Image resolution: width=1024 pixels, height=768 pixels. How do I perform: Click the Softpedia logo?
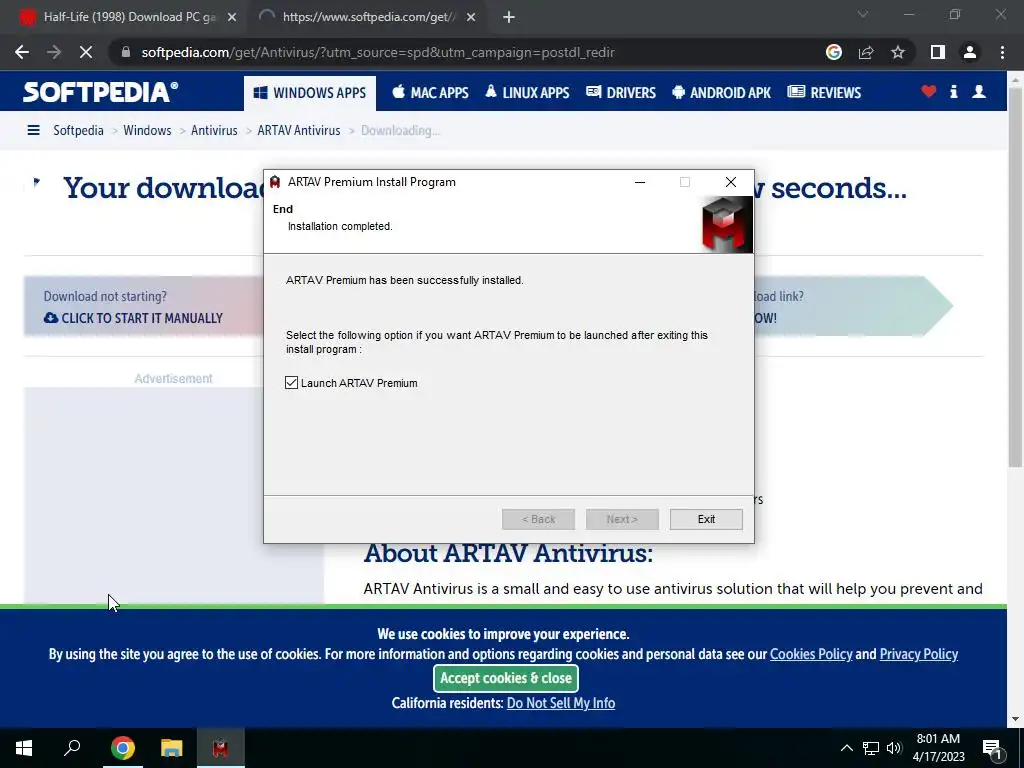(x=101, y=92)
